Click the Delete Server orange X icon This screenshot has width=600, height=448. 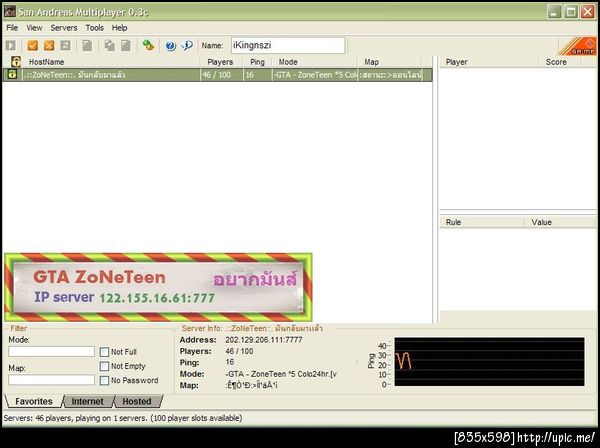[x=49, y=46]
